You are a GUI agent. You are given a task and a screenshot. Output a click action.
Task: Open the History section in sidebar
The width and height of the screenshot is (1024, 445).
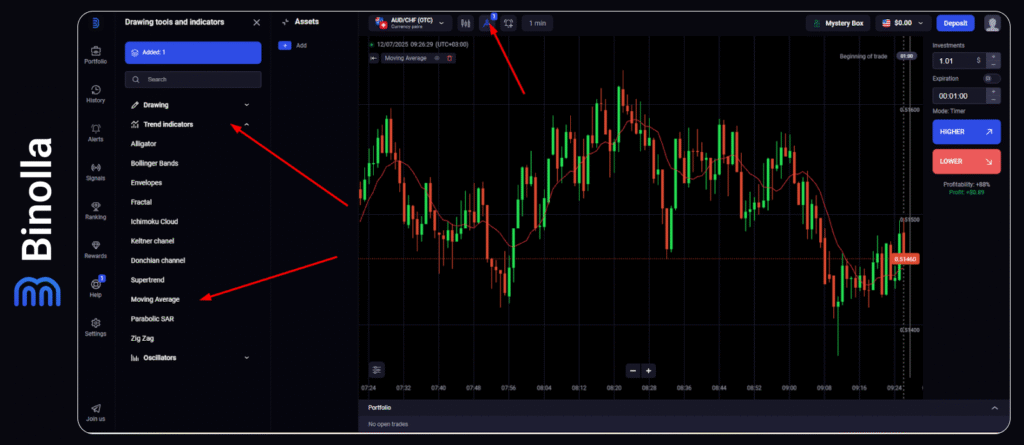96,93
